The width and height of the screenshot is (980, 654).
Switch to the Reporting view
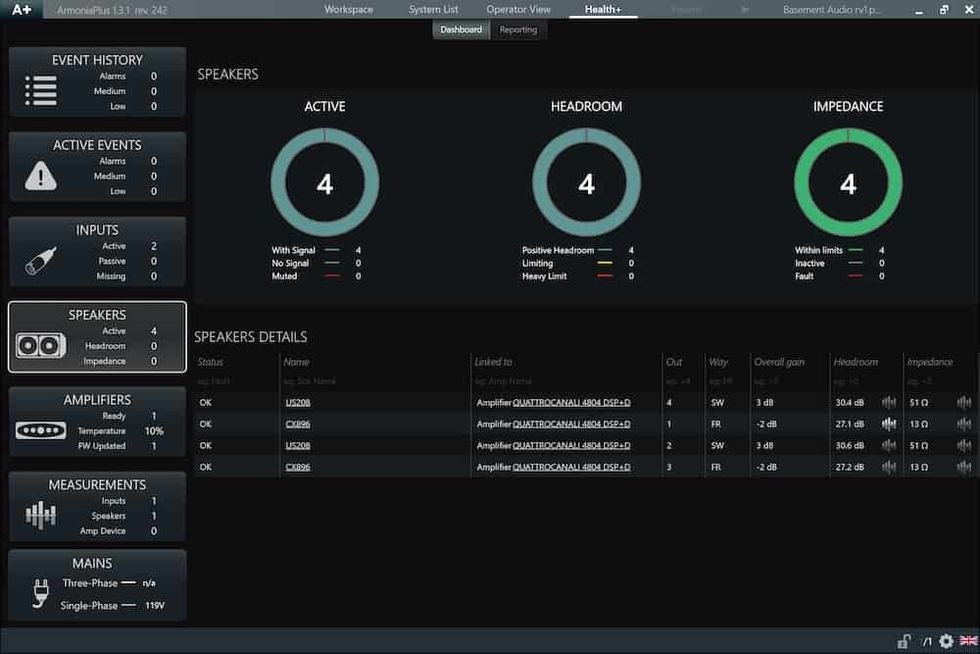518,30
